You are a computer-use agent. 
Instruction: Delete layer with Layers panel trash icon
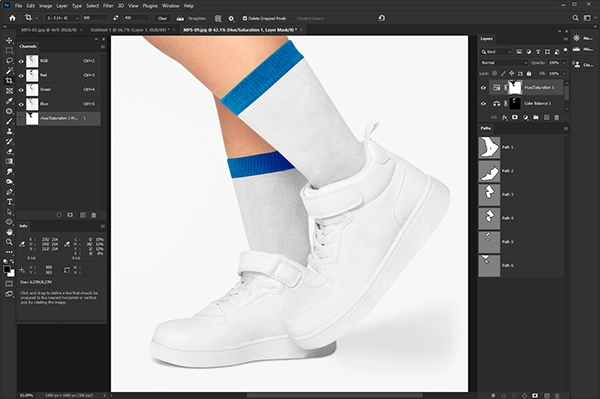pos(557,117)
